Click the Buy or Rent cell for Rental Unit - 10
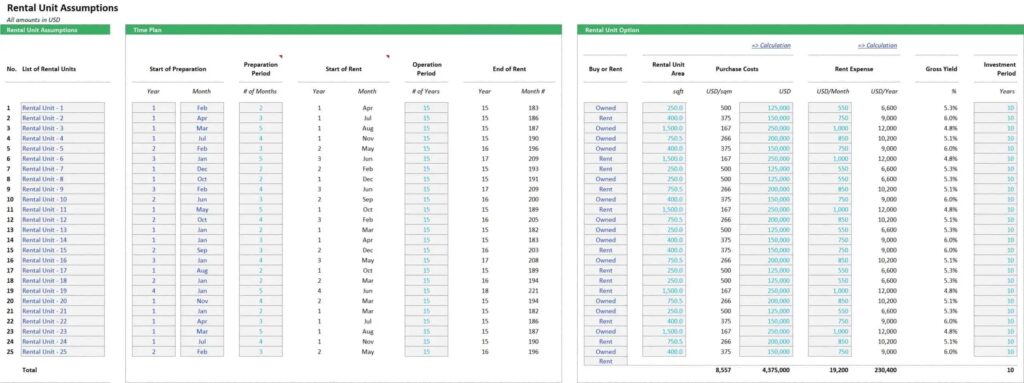 605,199
